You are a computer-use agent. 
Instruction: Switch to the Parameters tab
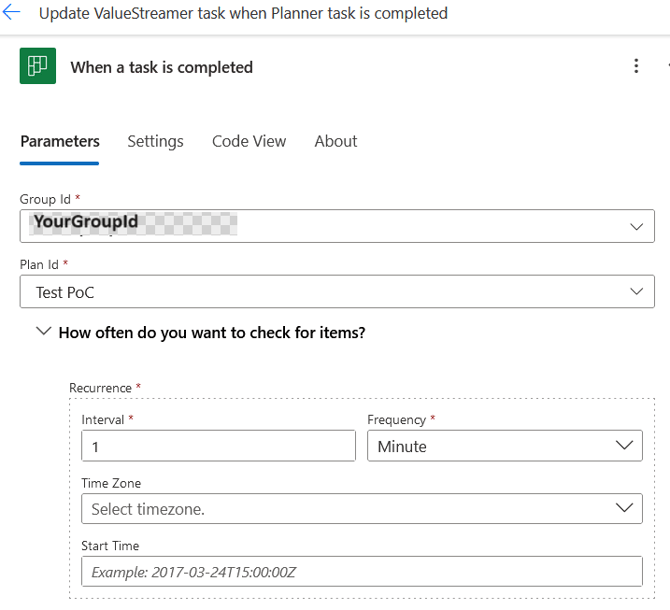pyautogui.click(x=60, y=142)
